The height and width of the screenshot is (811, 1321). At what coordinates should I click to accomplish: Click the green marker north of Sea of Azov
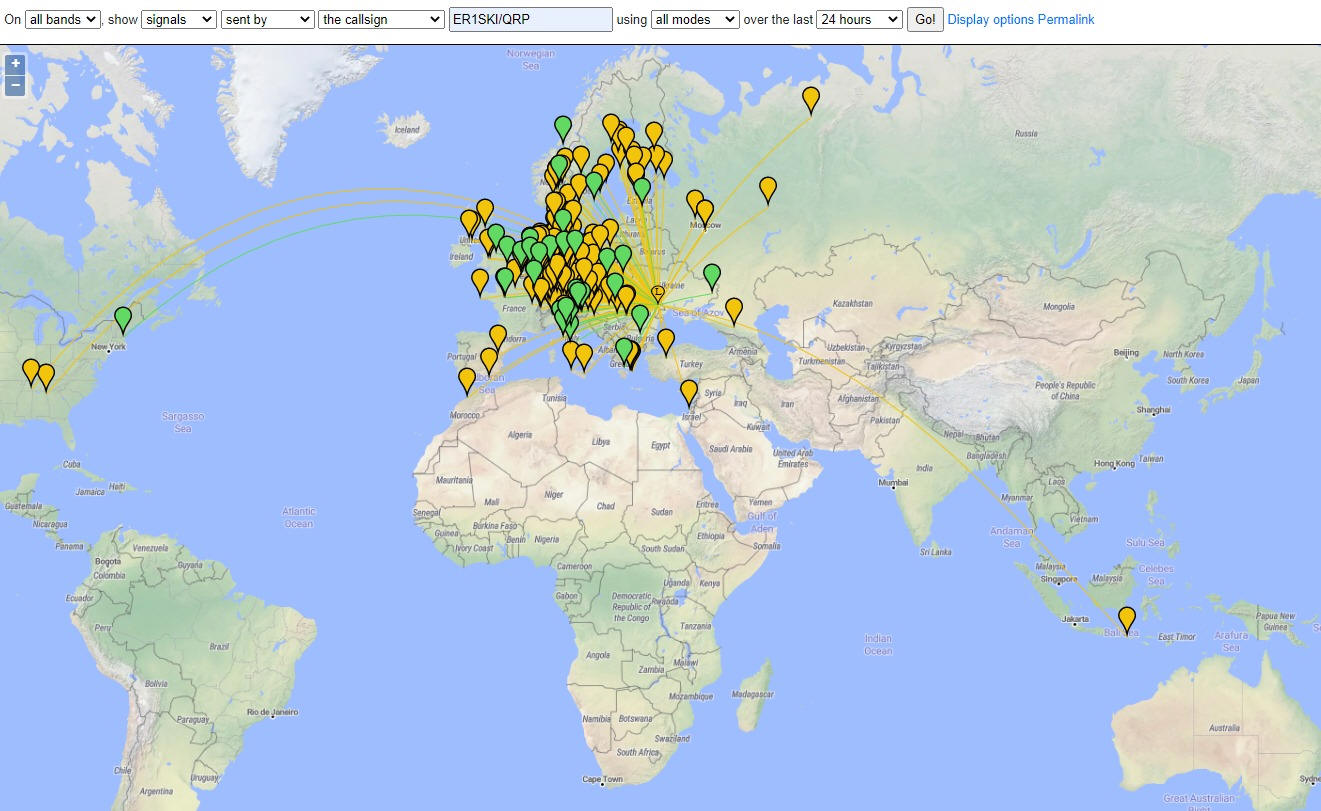tap(712, 275)
